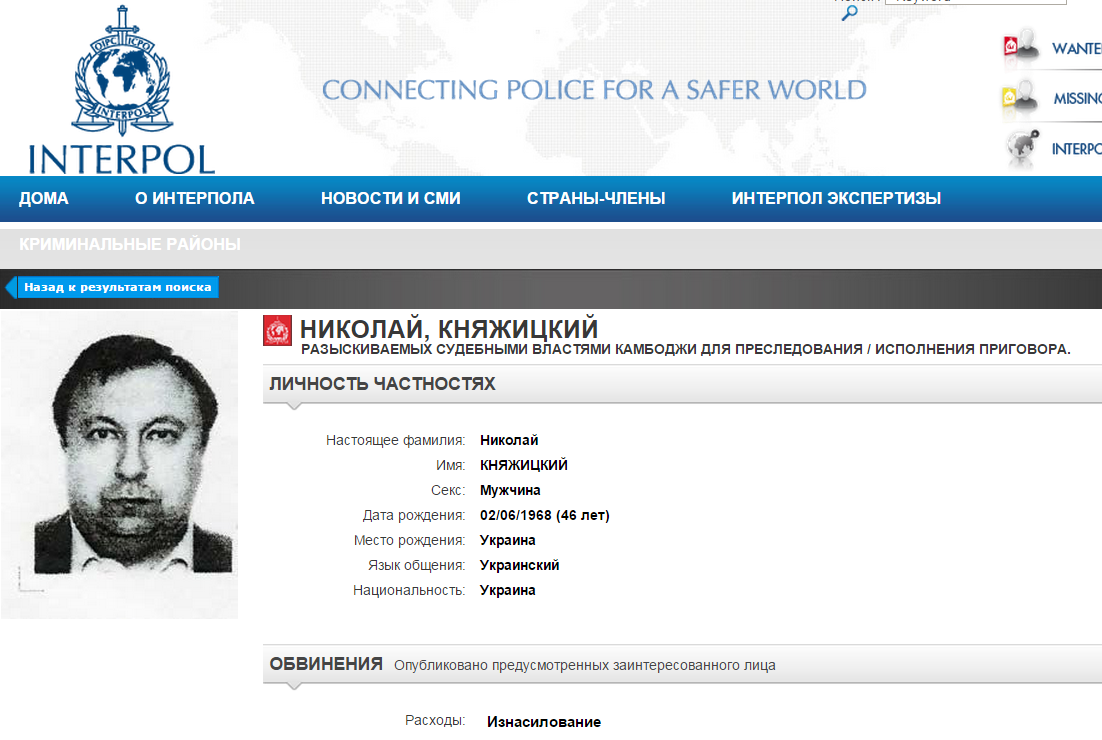Image resolution: width=1102 pixels, height=740 pixels.
Task: Open the Wanted persons icon
Action: 1021,46
